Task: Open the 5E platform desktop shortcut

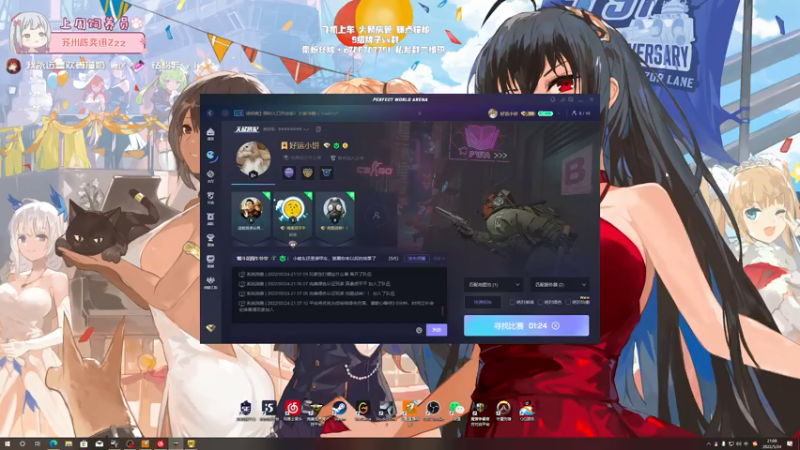Action: point(245,410)
